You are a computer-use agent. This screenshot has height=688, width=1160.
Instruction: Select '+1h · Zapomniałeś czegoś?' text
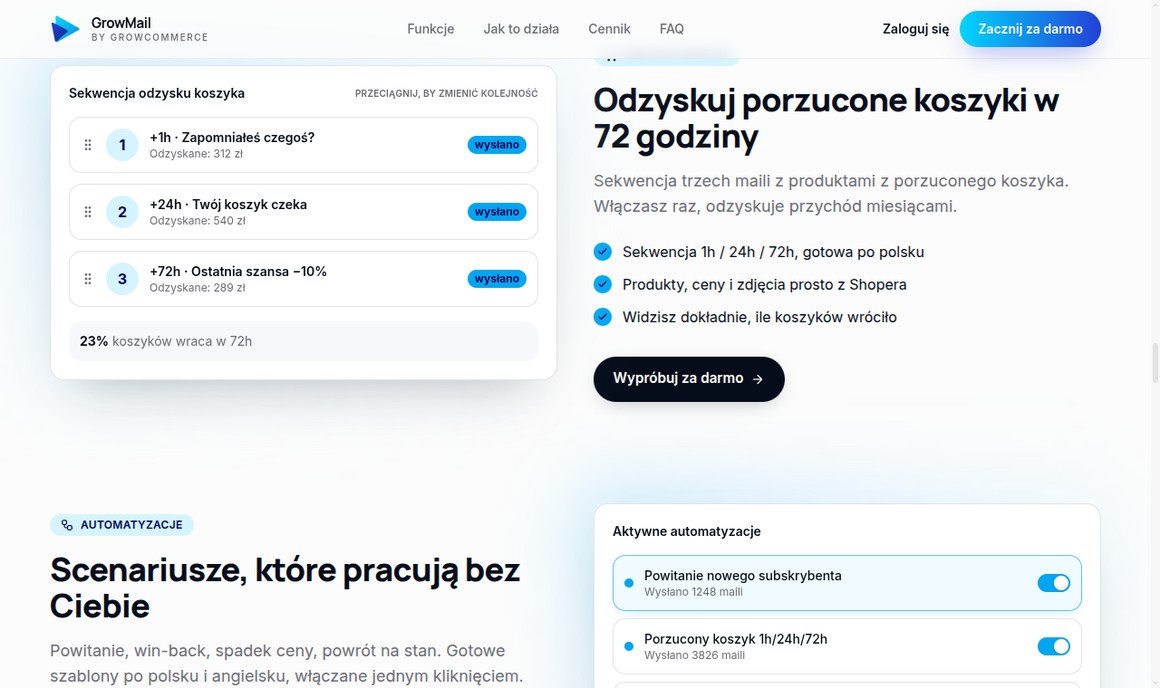point(232,138)
